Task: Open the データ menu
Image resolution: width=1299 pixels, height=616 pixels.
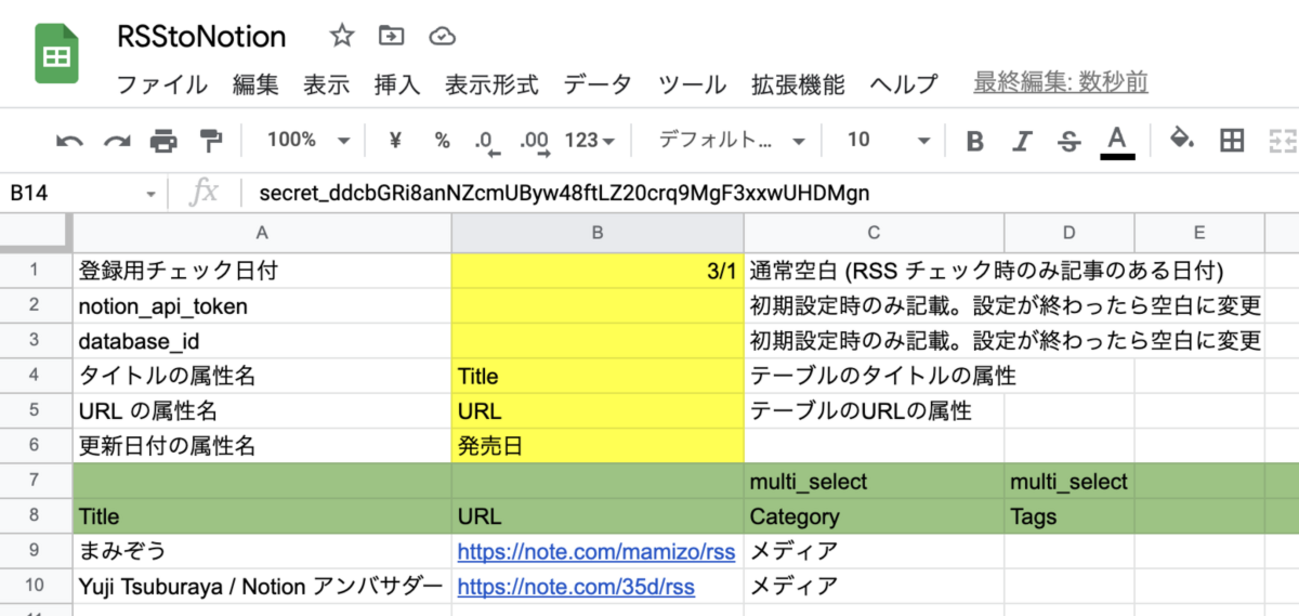Action: (x=597, y=85)
